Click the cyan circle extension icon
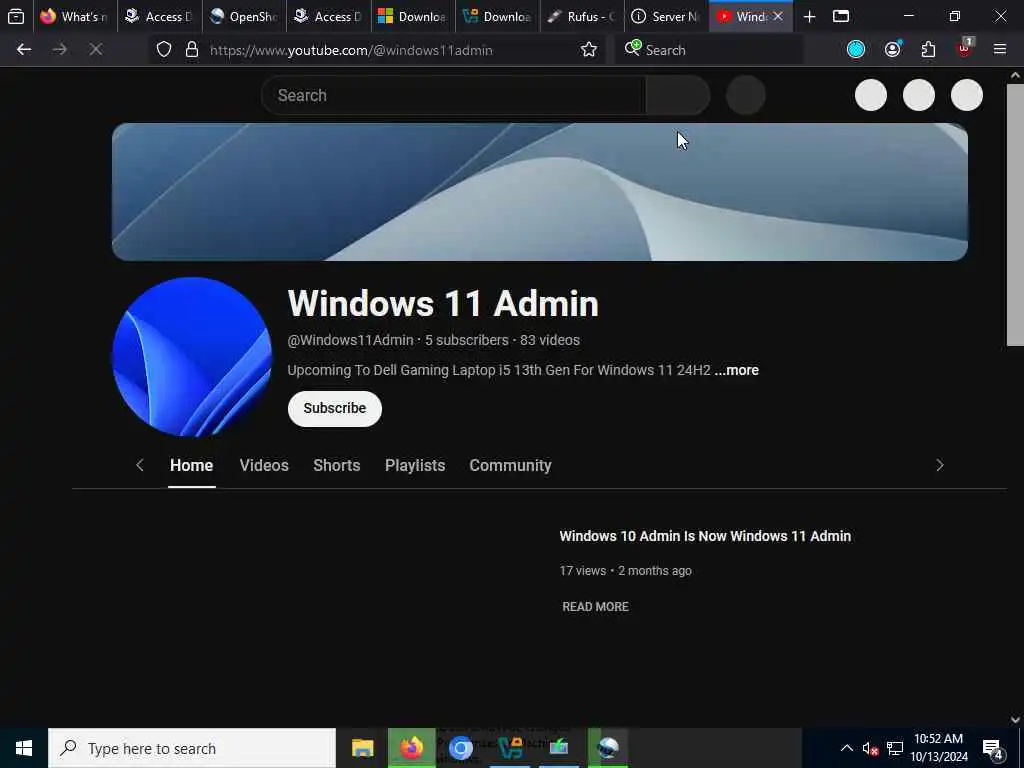Viewport: 1024px width, 768px height. pyautogui.click(x=856, y=49)
